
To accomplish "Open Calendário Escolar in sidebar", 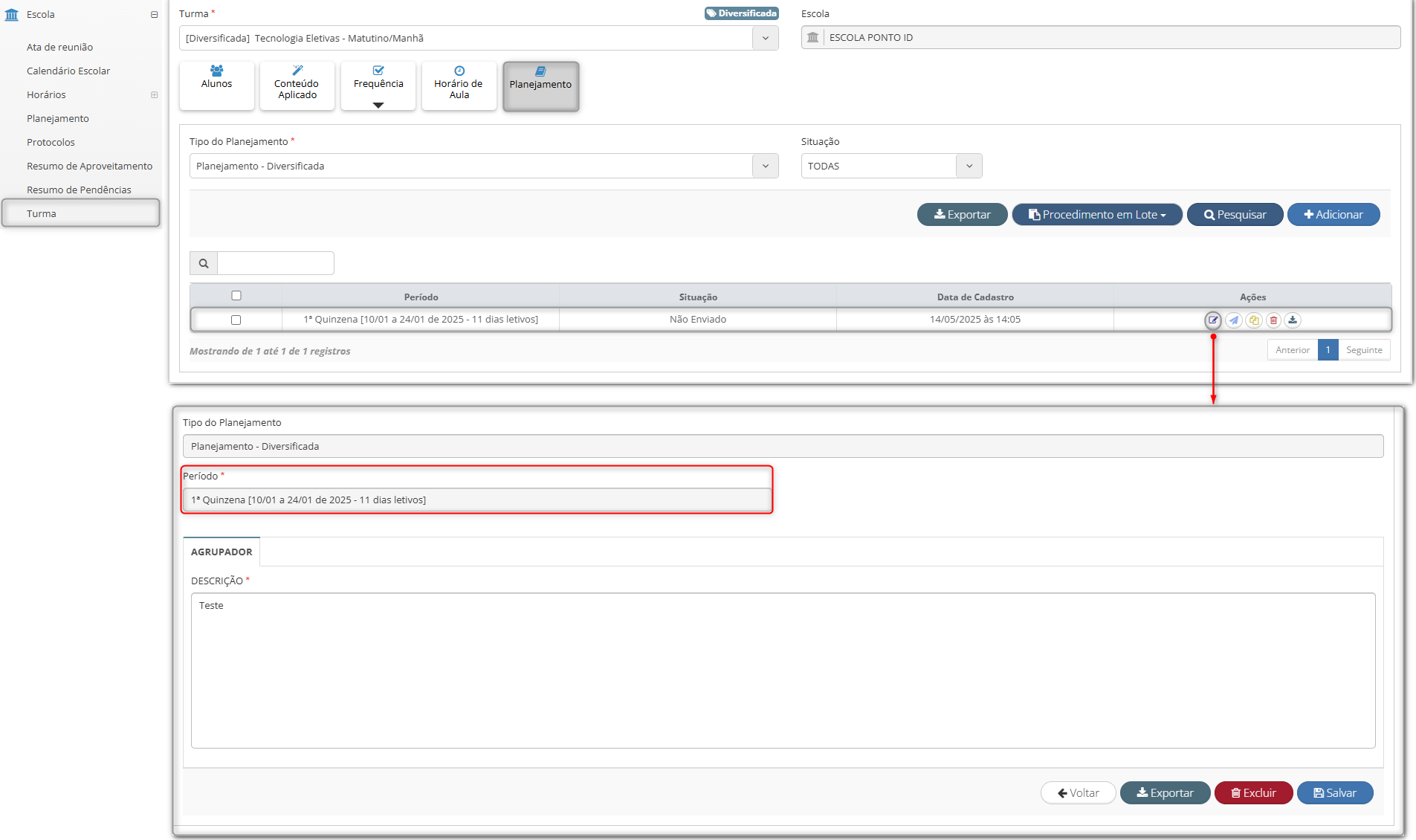I will 68,71.
